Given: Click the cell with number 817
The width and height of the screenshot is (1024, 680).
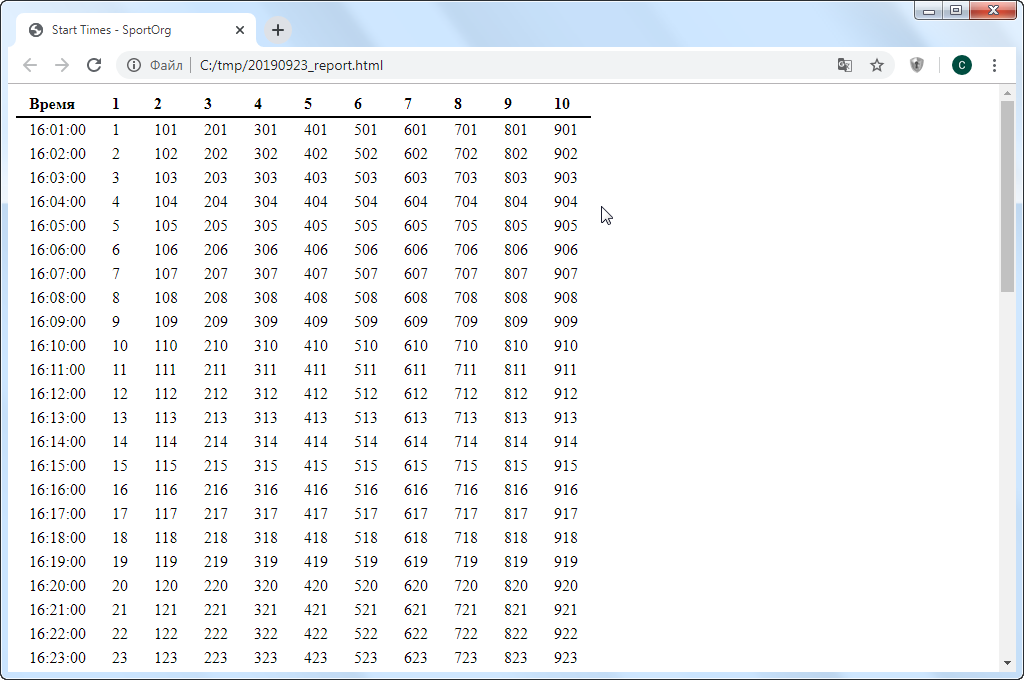Looking at the screenshot, I should [x=515, y=513].
